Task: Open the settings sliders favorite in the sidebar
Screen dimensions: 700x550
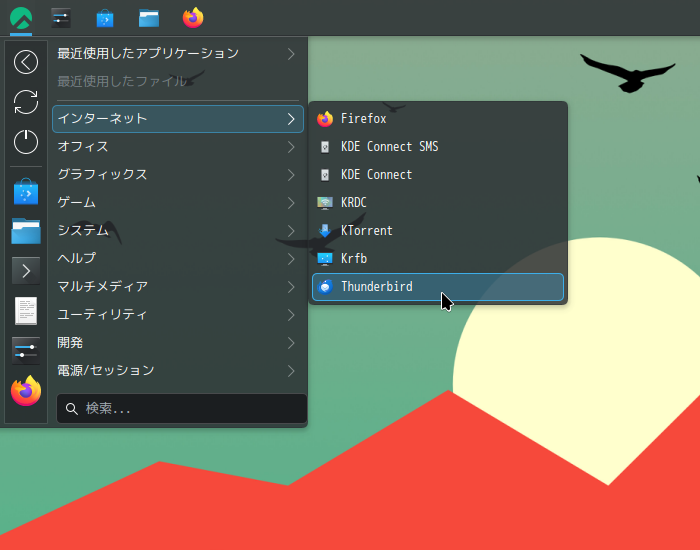Action: pos(26,351)
